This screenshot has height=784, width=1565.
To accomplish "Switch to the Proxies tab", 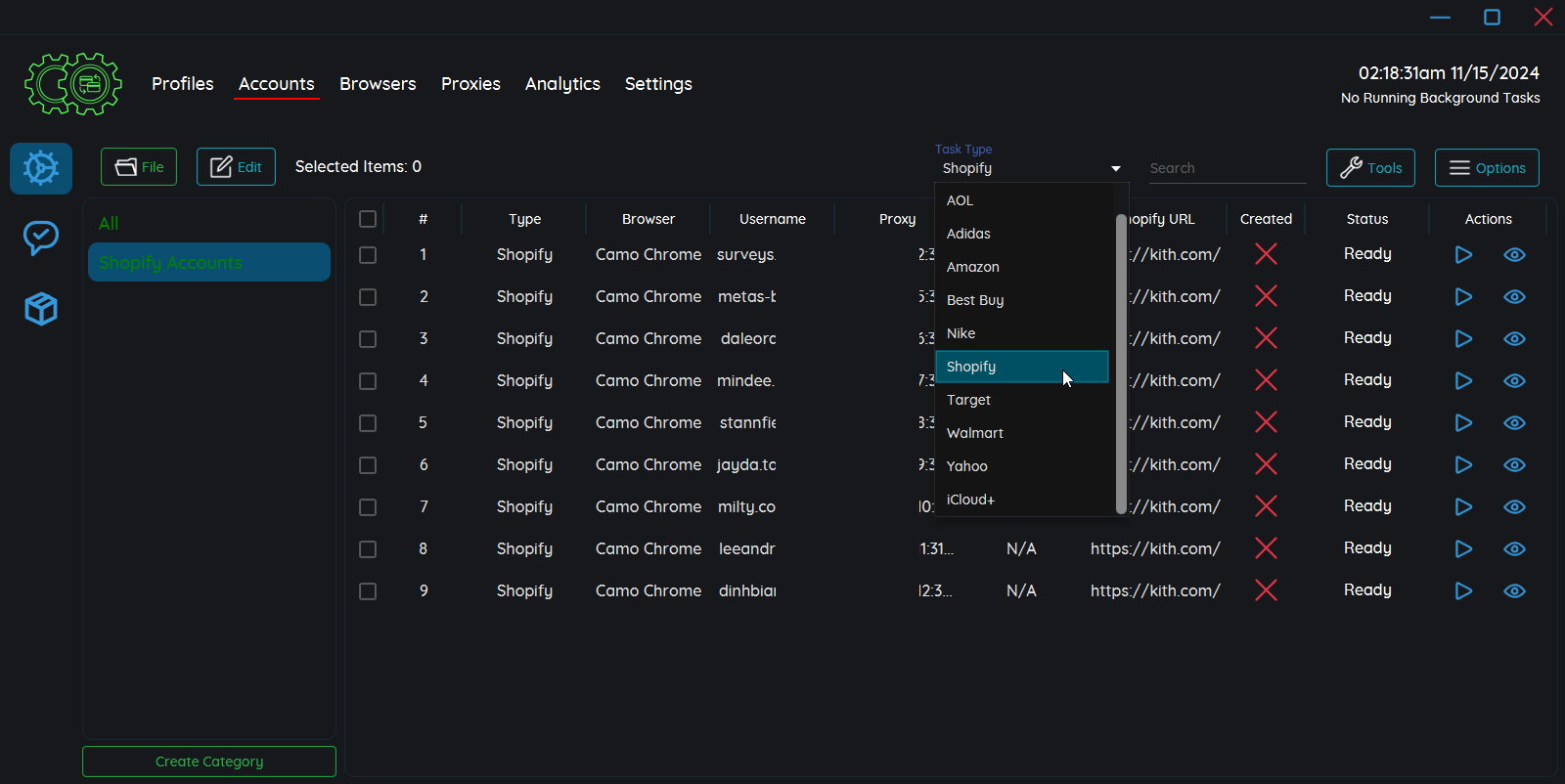I will pyautogui.click(x=470, y=84).
